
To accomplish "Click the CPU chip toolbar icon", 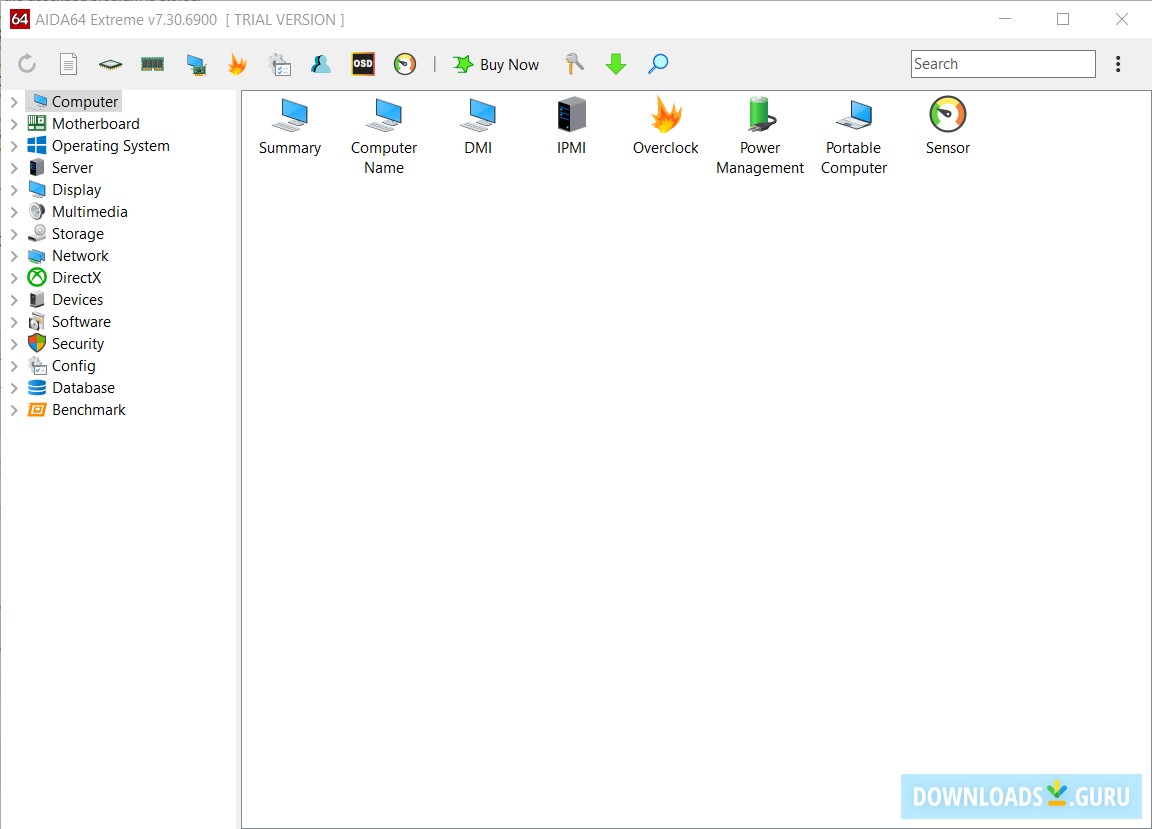I will 110,65.
